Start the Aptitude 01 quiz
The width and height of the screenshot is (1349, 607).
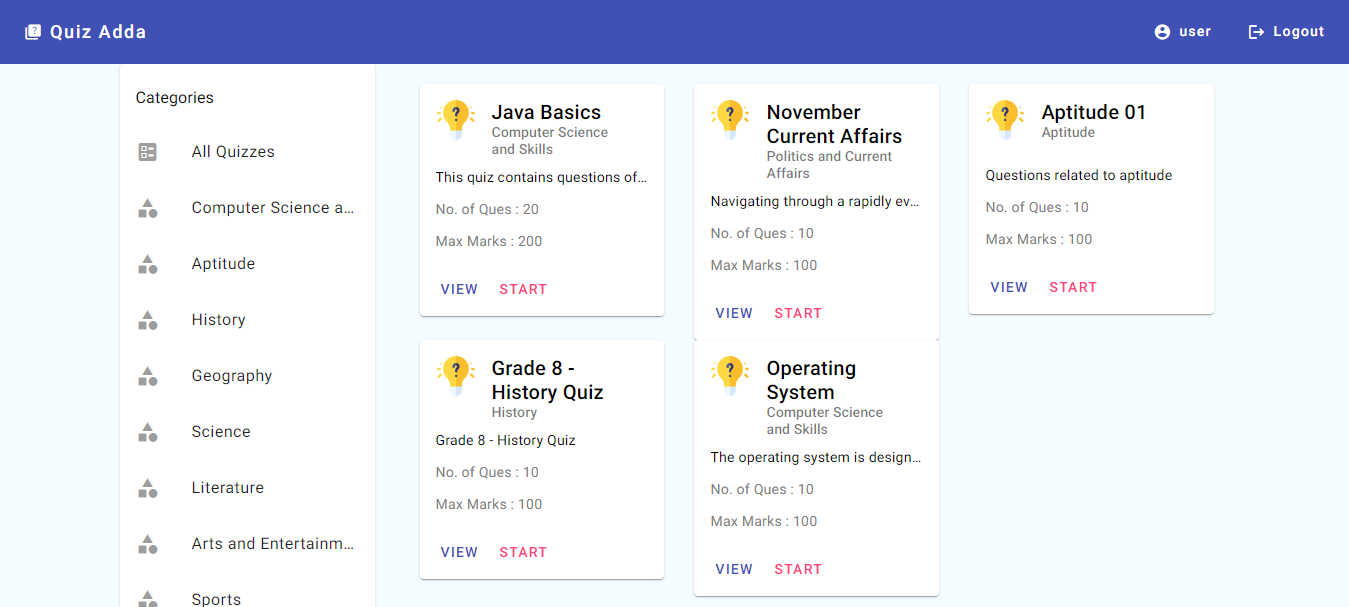[x=1073, y=287]
